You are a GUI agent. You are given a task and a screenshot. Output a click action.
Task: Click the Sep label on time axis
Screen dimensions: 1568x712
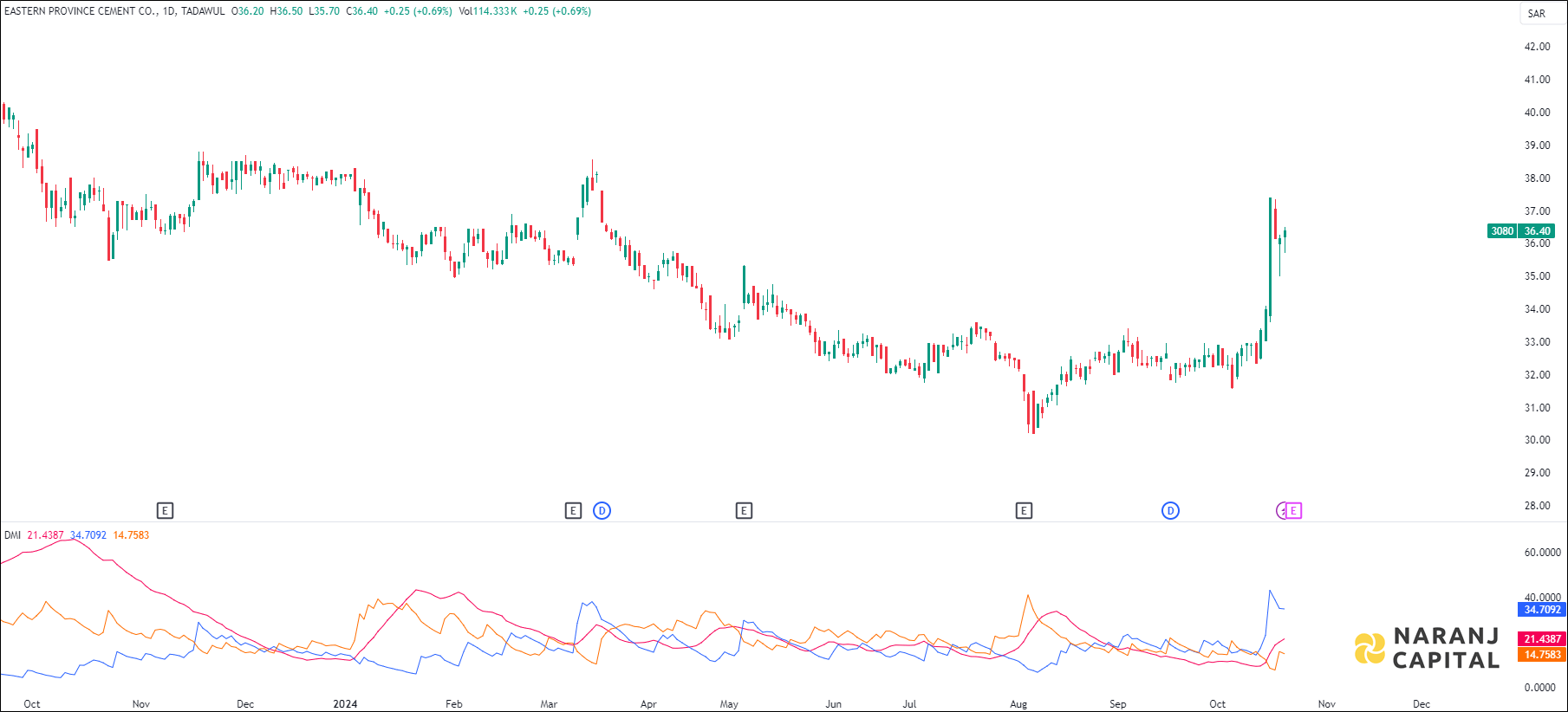point(1118,704)
